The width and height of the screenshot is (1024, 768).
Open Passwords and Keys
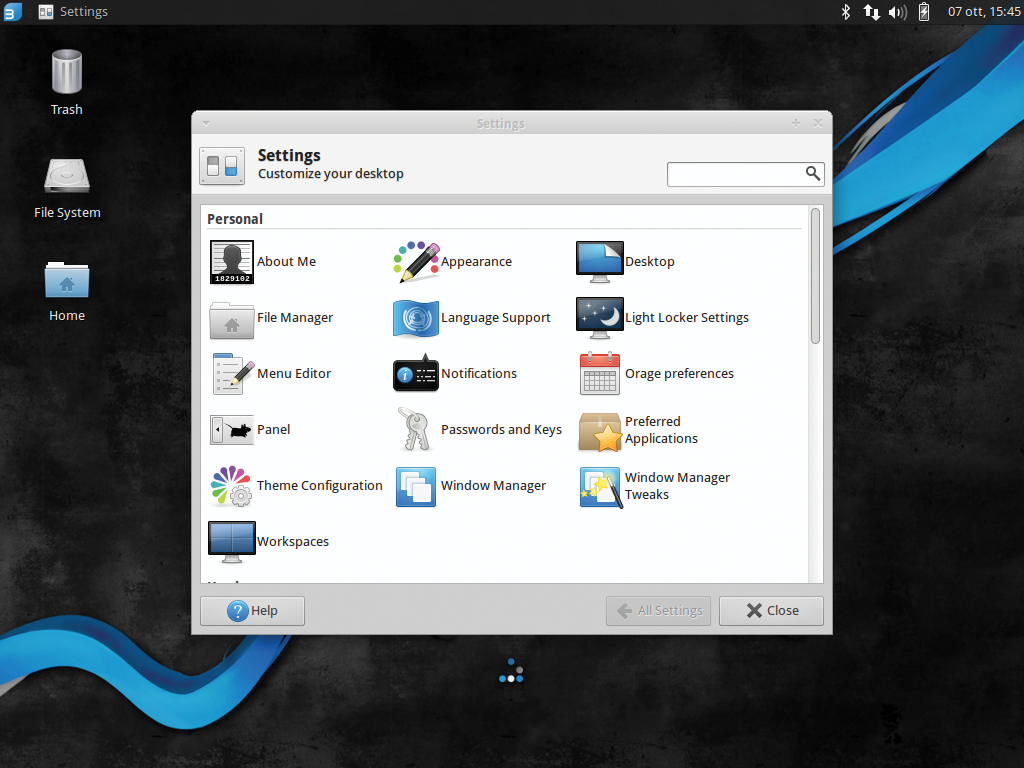tap(416, 430)
